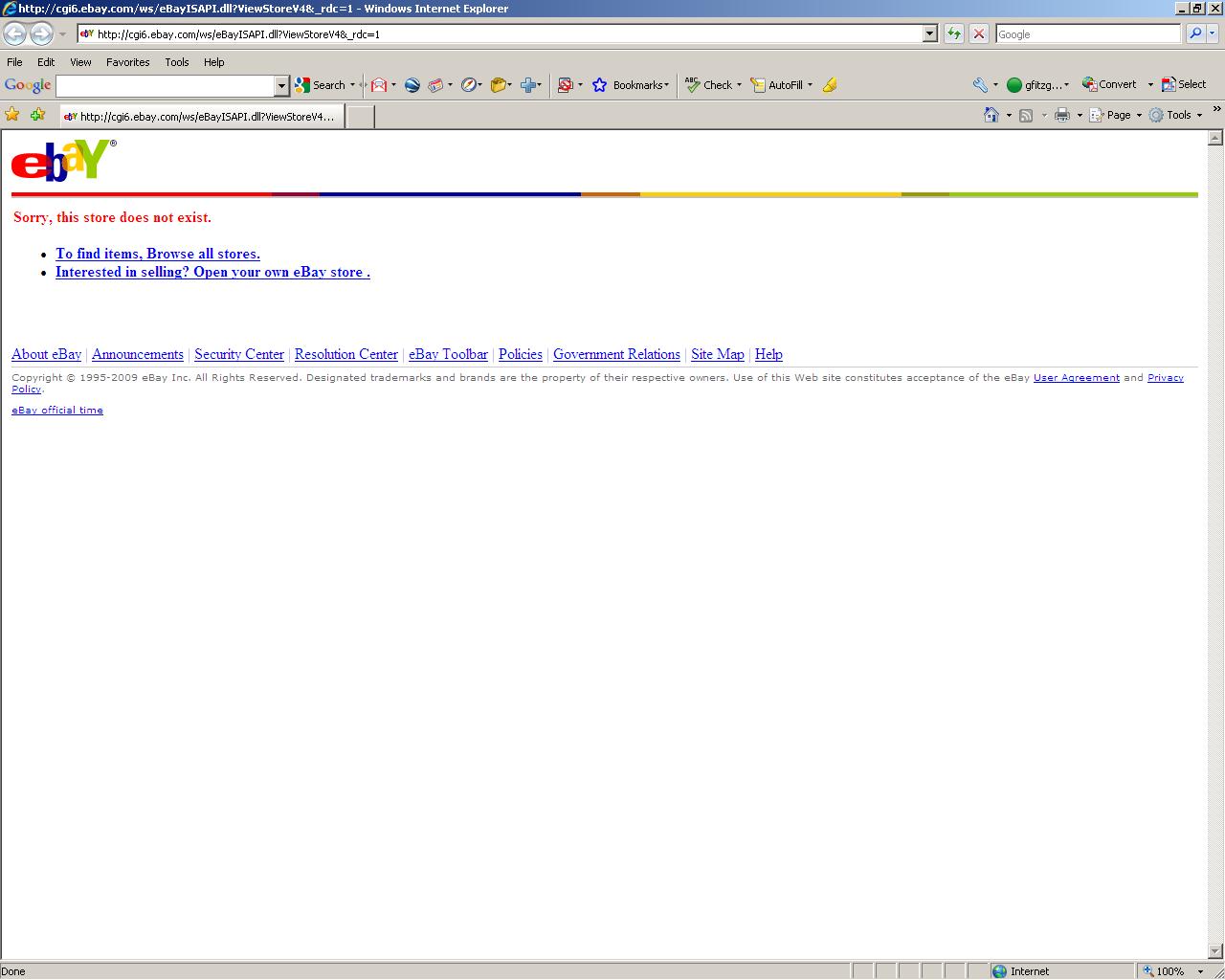Click in the Google toolbar search field

165,86
